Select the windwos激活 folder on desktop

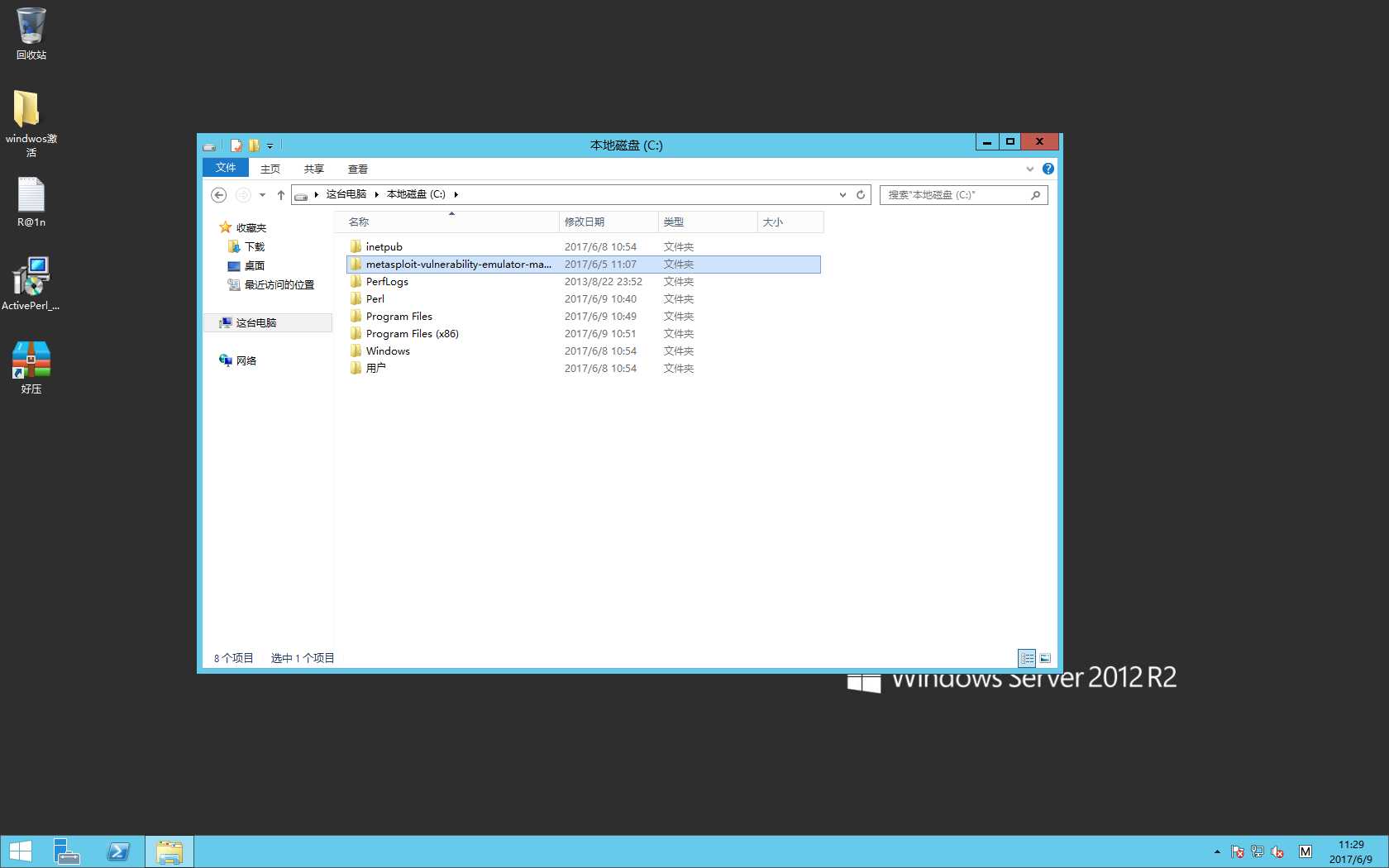click(x=31, y=122)
